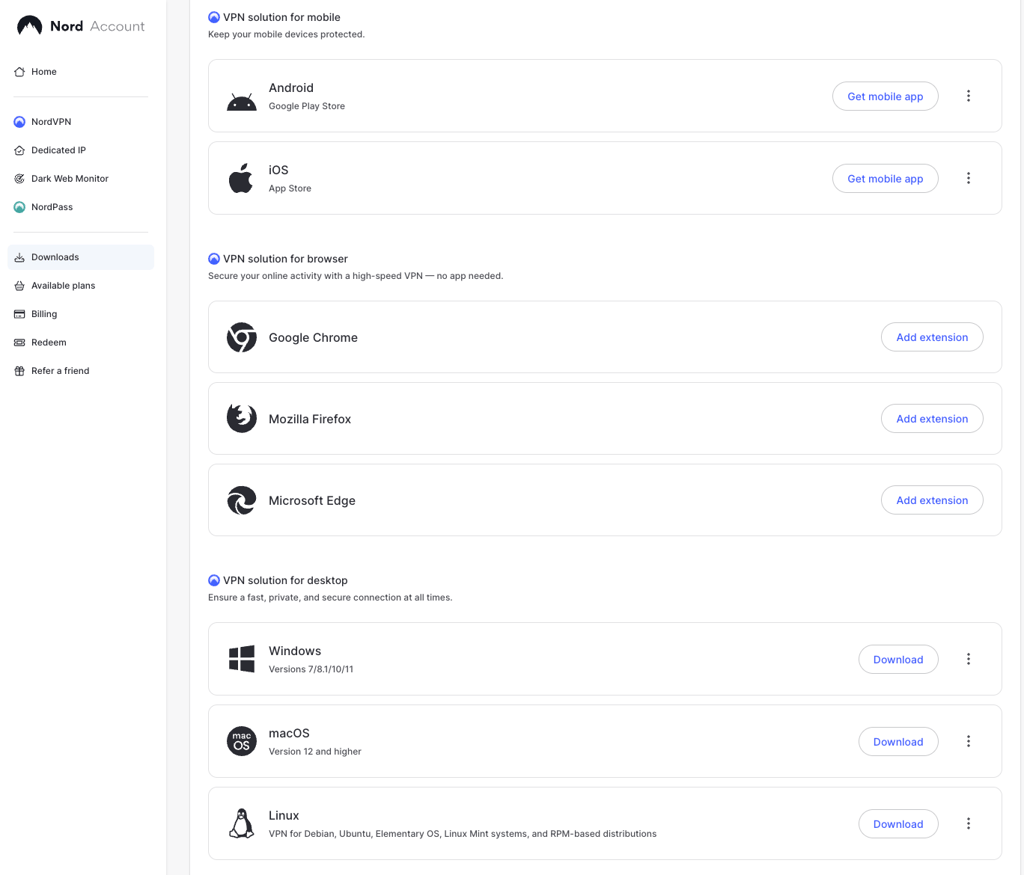Viewport: 1024px width, 875px height.
Task: Open more options menu for Android
Action: (x=968, y=96)
